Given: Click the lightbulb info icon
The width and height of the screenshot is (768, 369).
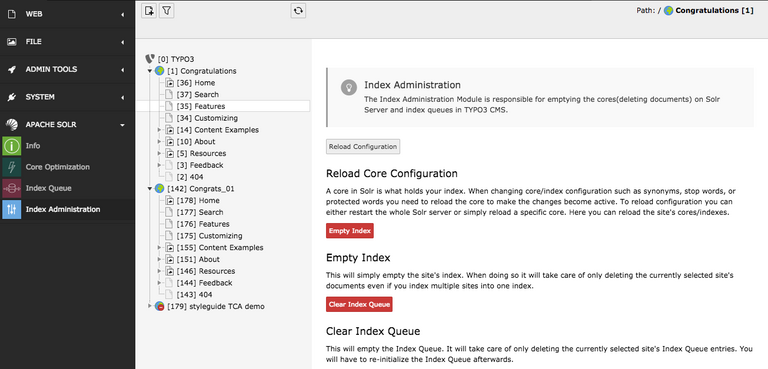Looking at the screenshot, I should (349, 88).
